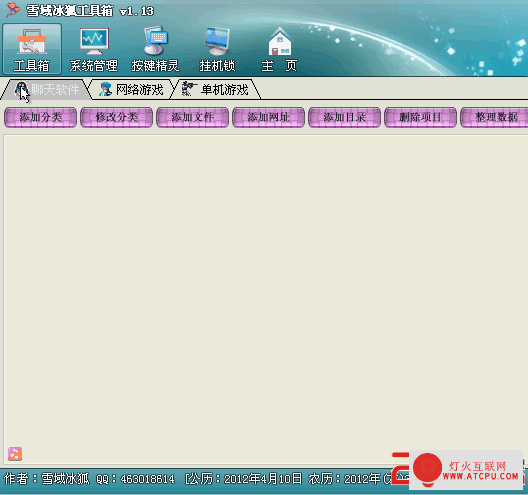The height and width of the screenshot is (495, 528).
Task: Click the 添加分类 button
Action: click(40, 117)
